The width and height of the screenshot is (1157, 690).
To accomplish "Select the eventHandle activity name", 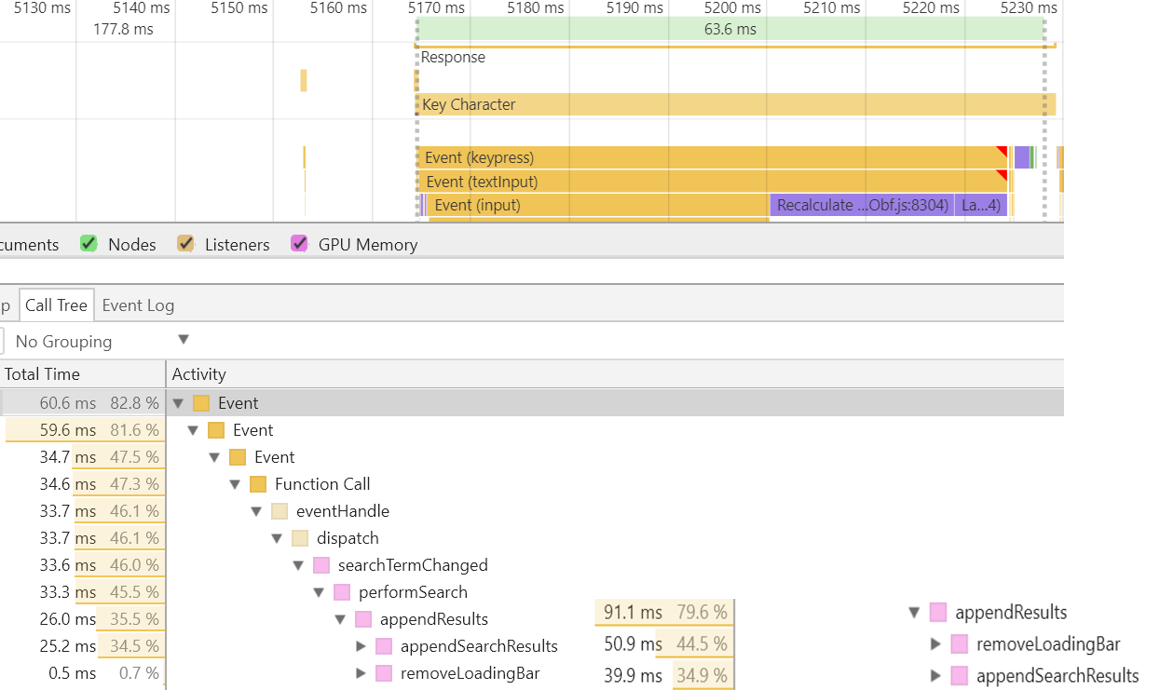I will [x=342, y=511].
